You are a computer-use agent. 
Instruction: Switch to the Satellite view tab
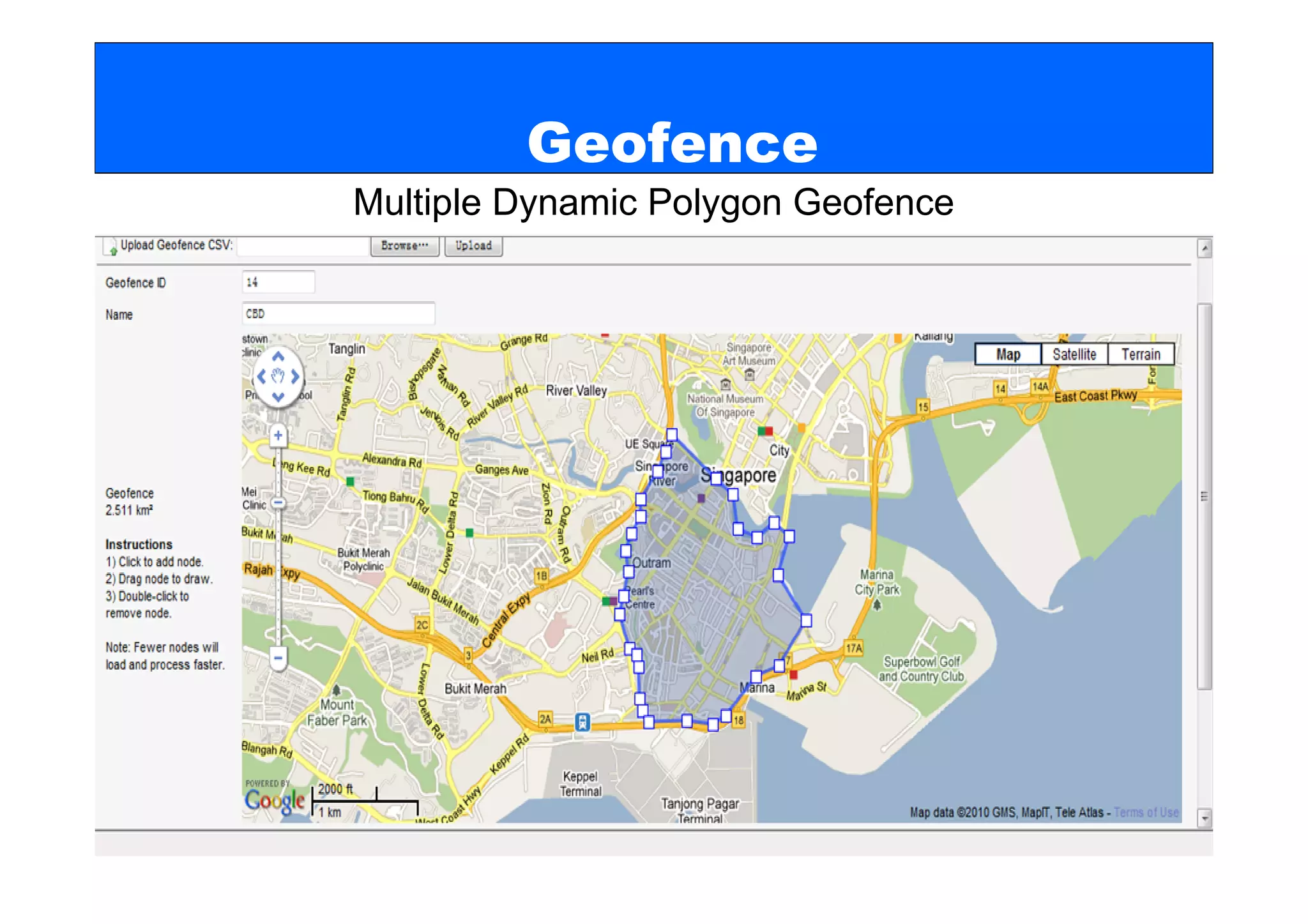1074,354
